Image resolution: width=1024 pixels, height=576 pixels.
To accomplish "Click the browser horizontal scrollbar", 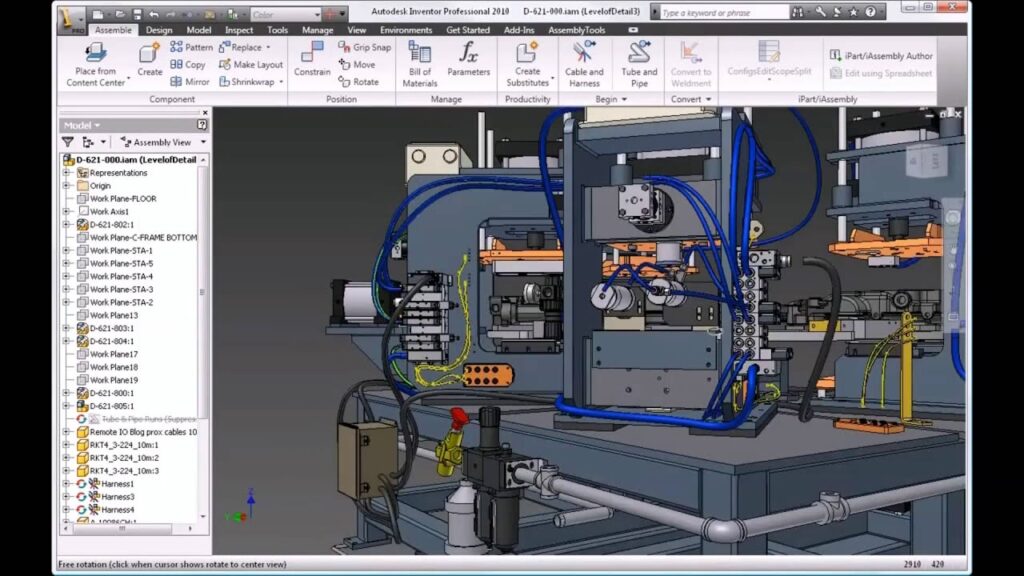I will coord(122,528).
